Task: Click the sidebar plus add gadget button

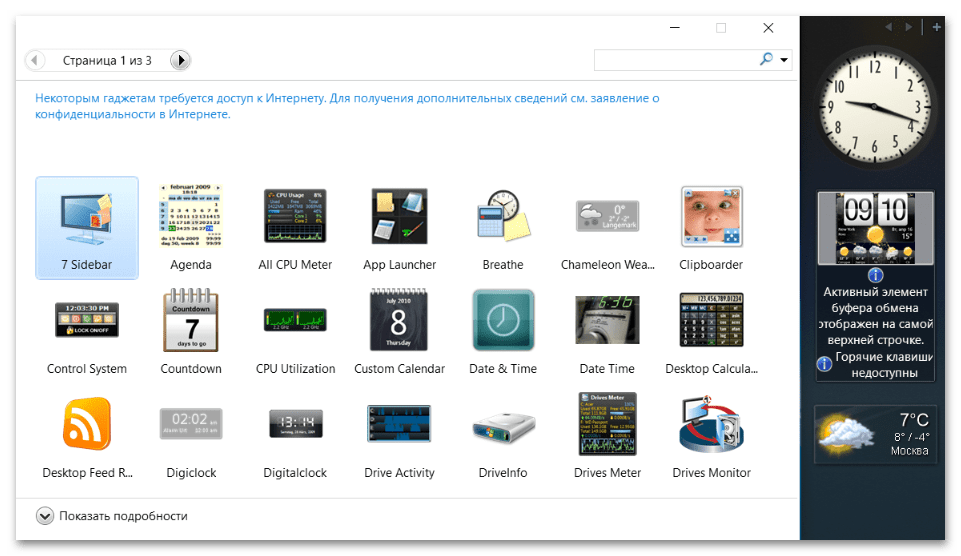Action: pos(936,27)
